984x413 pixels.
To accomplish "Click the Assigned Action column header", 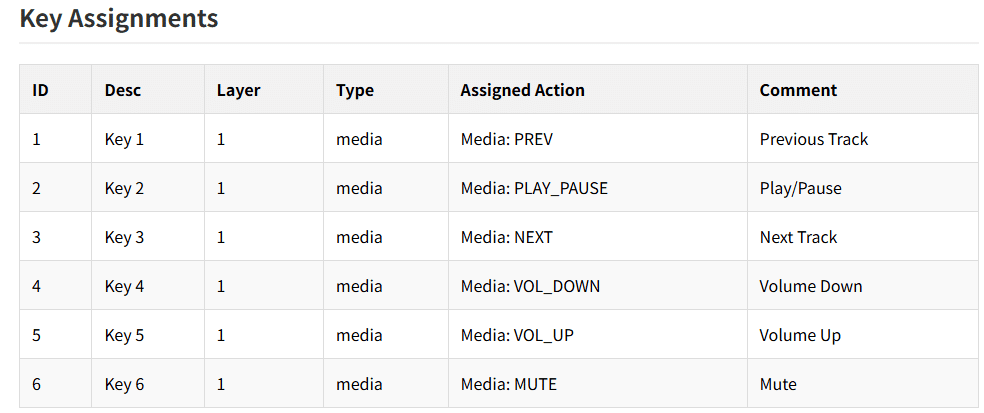I will click(x=598, y=89).
